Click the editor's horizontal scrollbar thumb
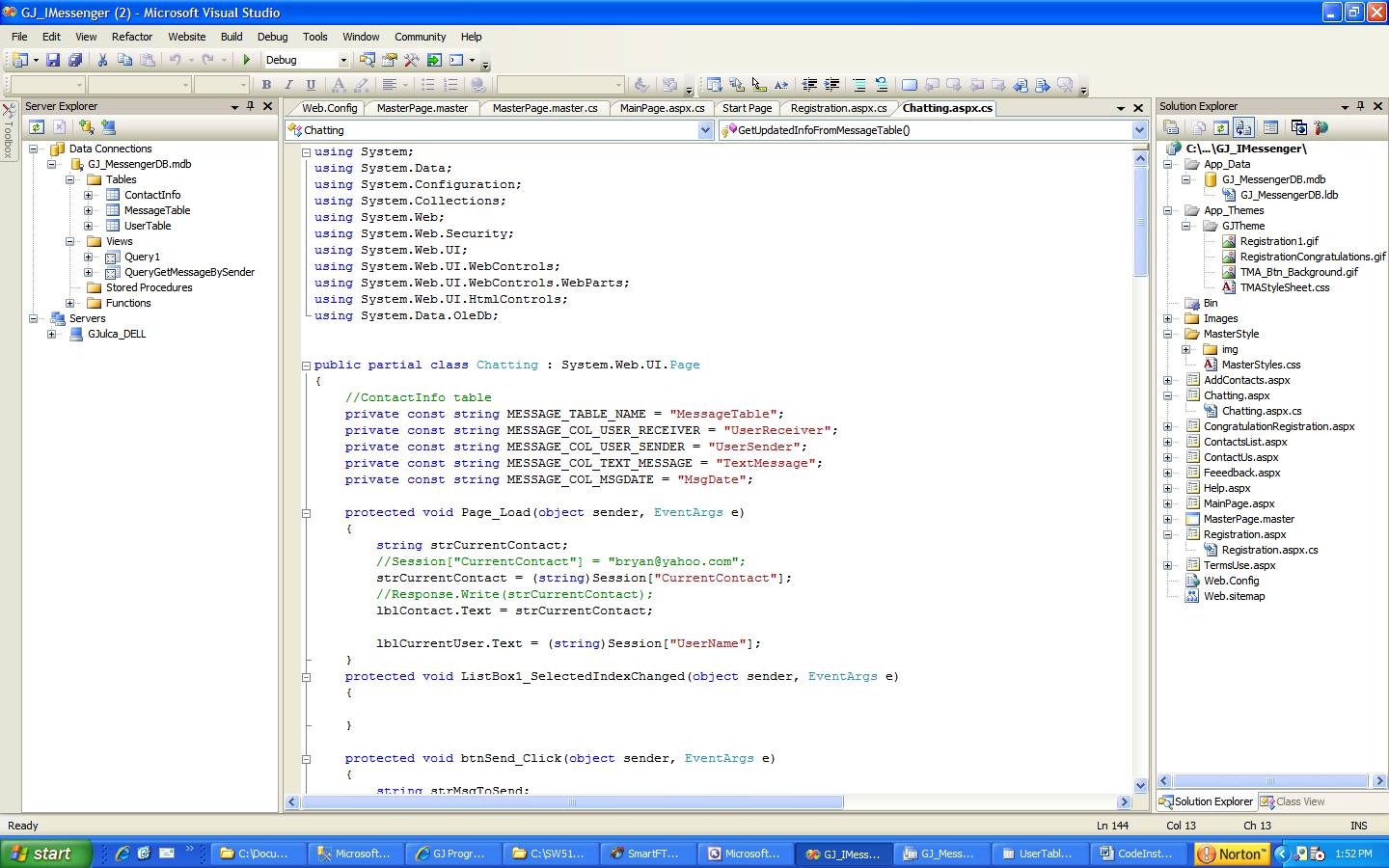The width and height of the screenshot is (1389, 868). click(571, 802)
